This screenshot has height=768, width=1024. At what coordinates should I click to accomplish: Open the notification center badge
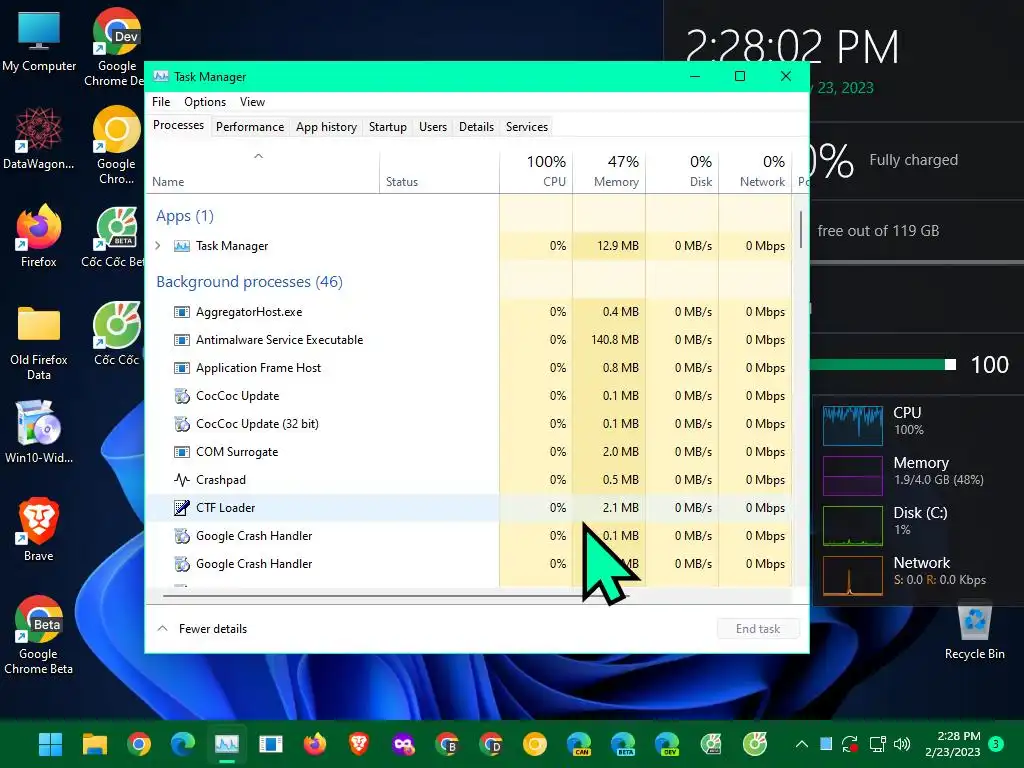tap(996, 743)
